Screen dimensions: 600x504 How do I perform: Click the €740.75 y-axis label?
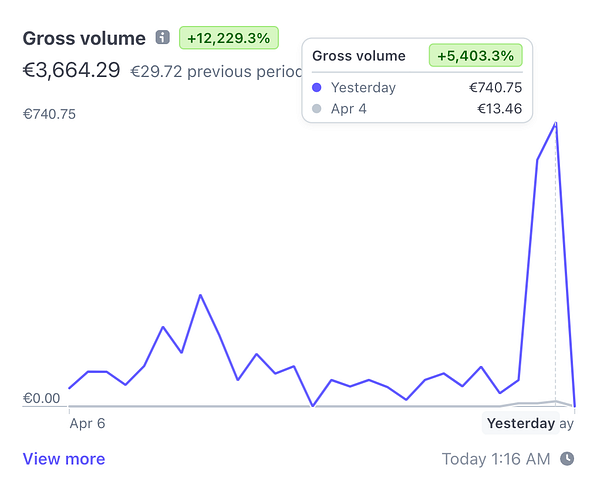pyautogui.click(x=49, y=114)
